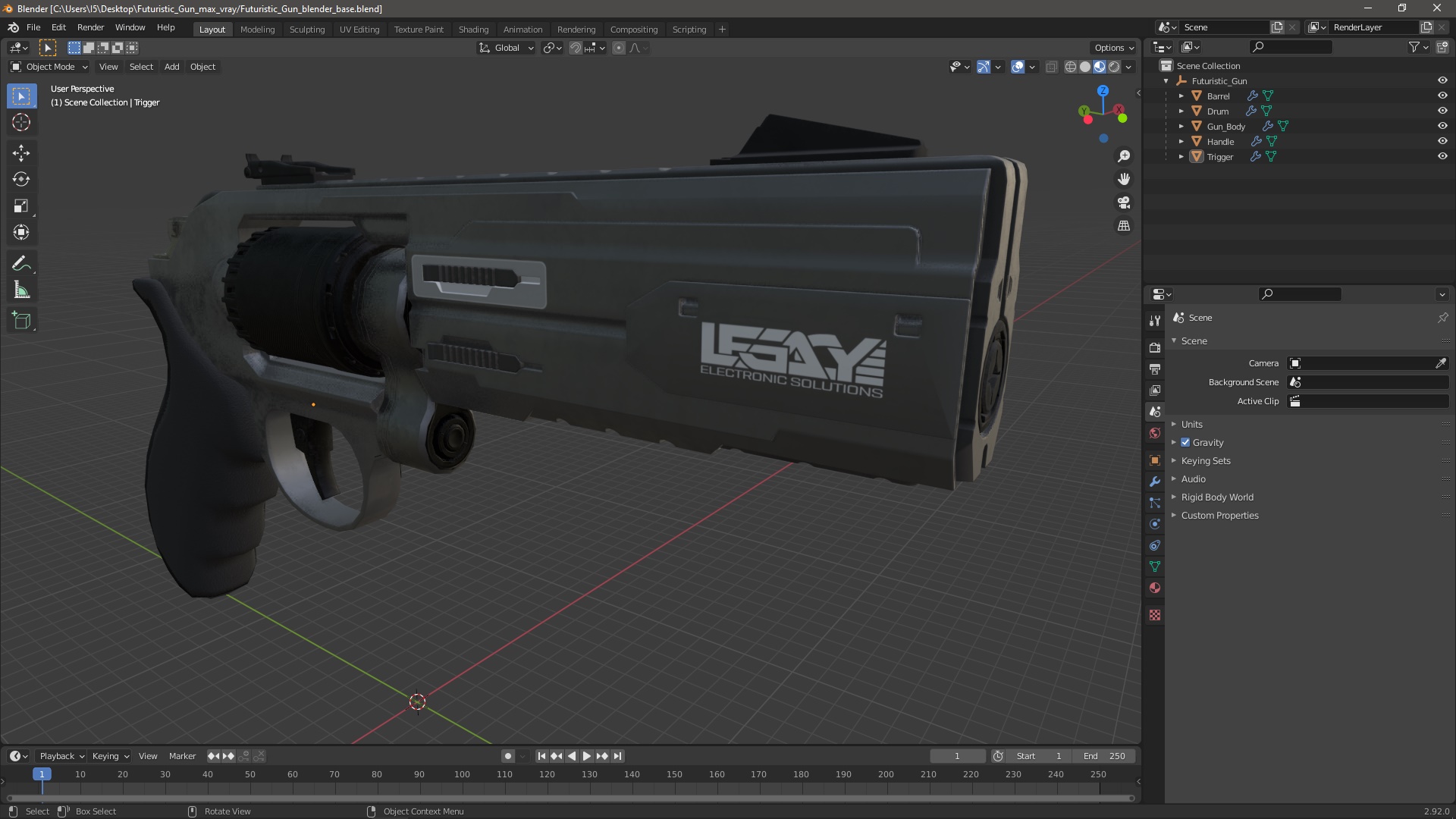Select the Rotate tool
This screenshot has width=1456, height=819.
click(x=21, y=180)
